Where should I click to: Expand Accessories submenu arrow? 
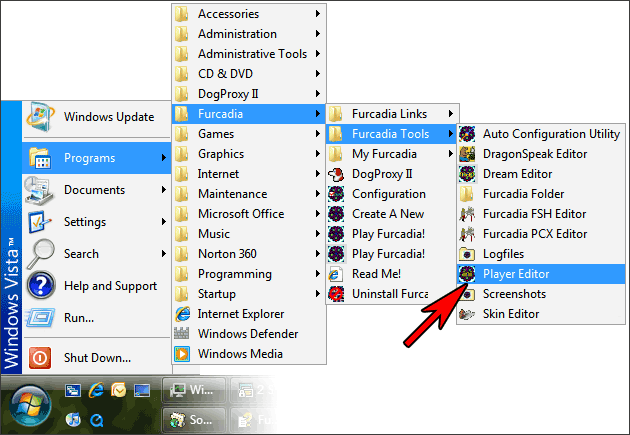pyautogui.click(x=317, y=14)
